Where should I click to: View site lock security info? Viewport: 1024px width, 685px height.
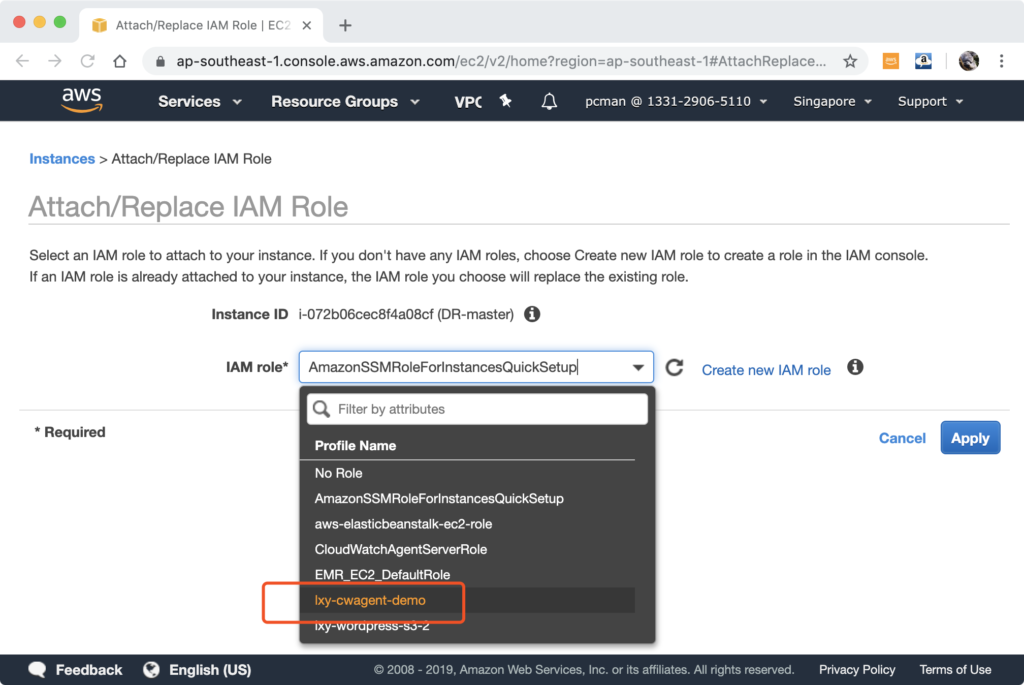point(160,61)
